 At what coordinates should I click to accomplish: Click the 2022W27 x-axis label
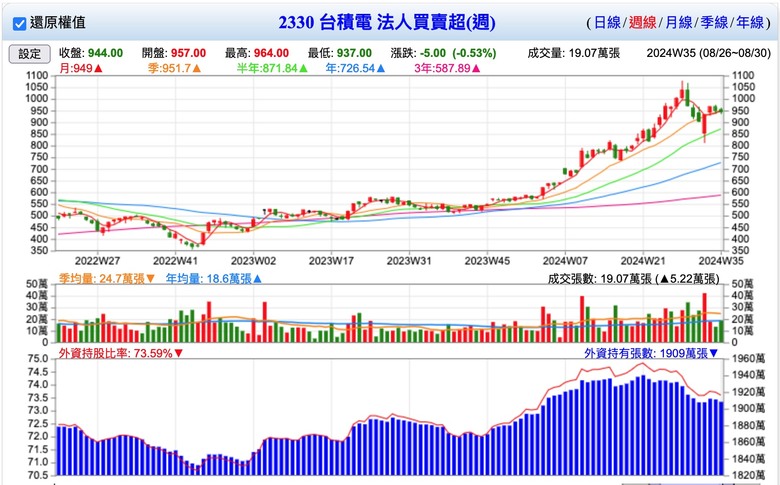tap(98, 261)
